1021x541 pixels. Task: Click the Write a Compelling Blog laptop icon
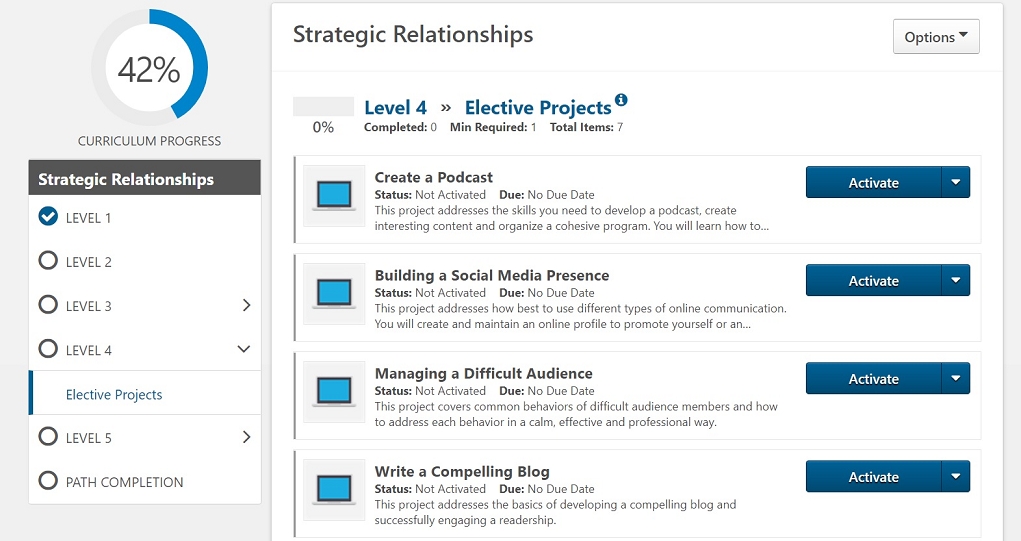point(334,490)
